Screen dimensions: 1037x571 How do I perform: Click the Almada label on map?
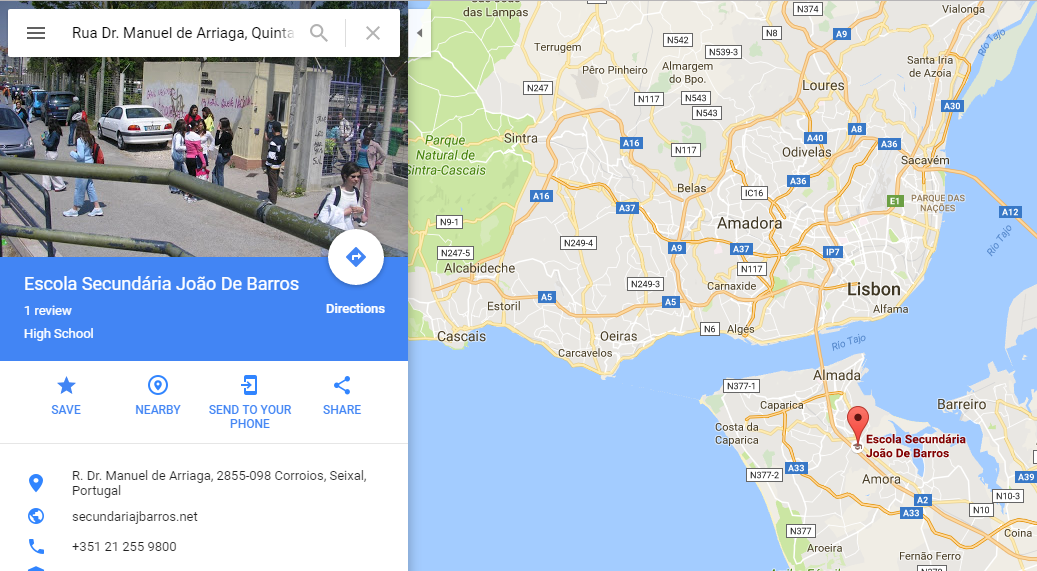(837, 375)
